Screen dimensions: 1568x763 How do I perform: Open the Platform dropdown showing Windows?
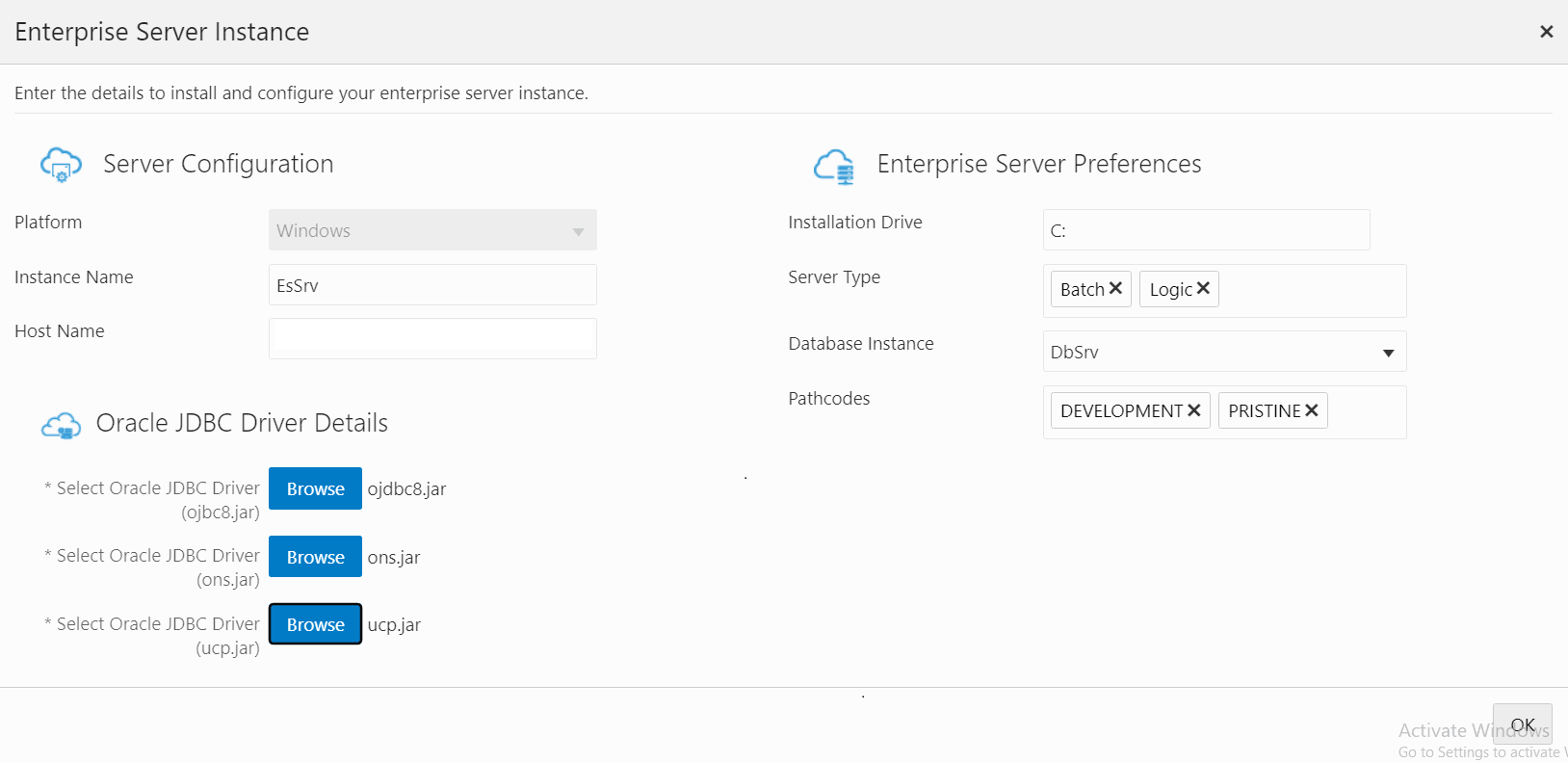click(x=432, y=230)
